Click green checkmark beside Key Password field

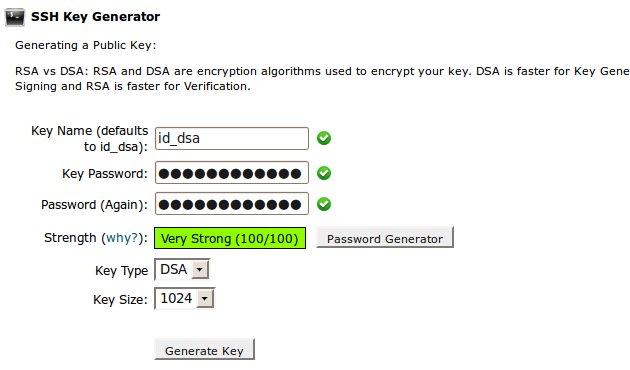click(x=324, y=173)
